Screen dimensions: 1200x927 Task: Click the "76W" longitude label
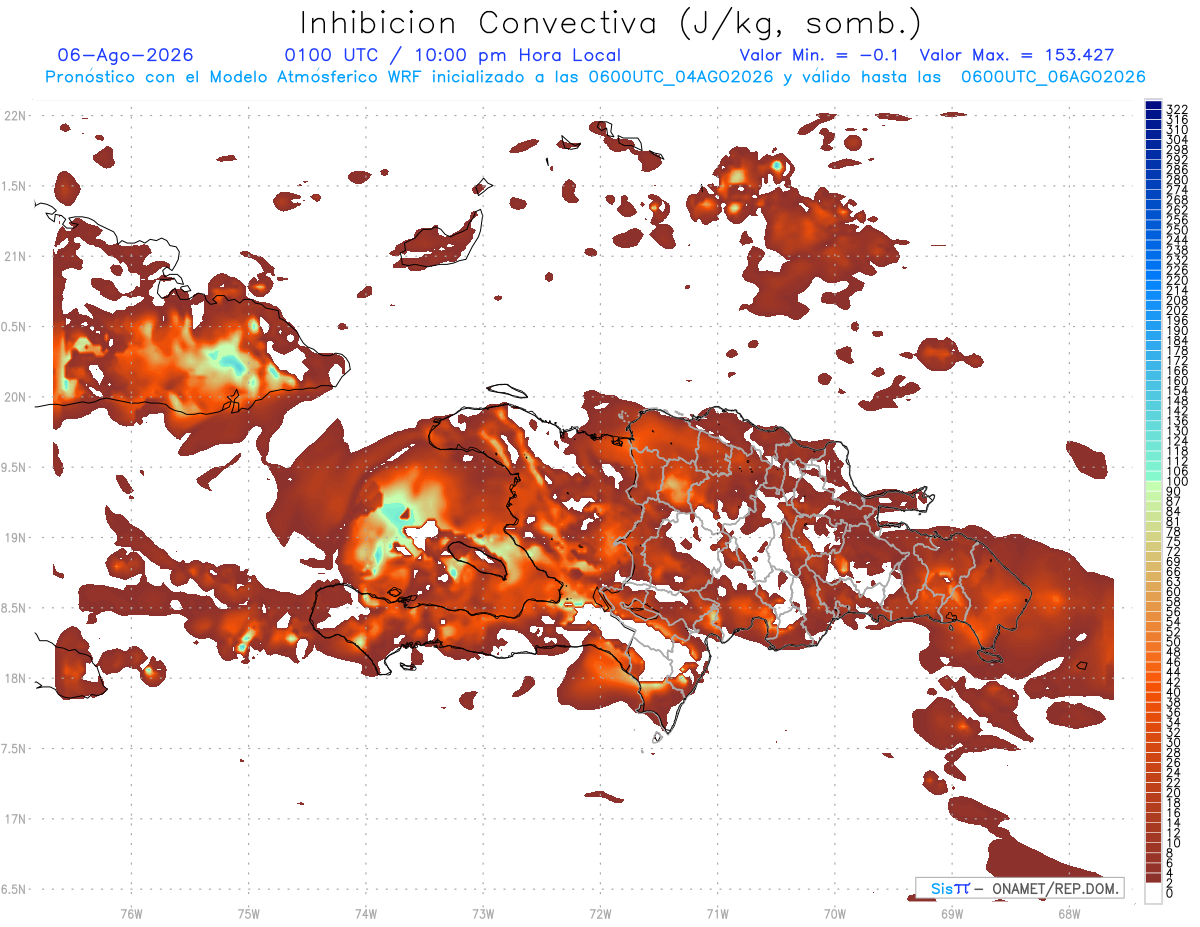[131, 913]
